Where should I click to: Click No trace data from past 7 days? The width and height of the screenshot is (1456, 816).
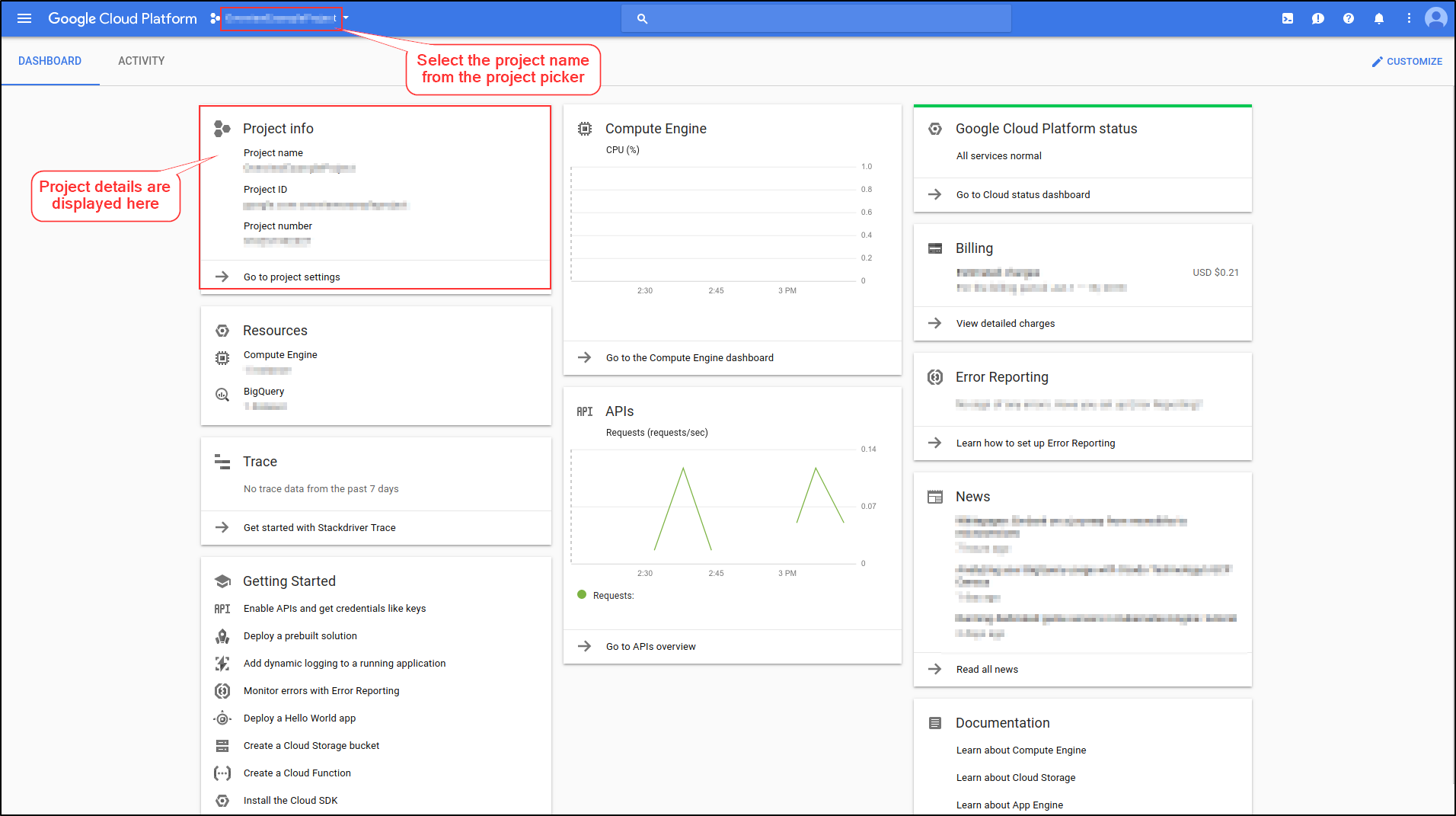[x=321, y=489]
